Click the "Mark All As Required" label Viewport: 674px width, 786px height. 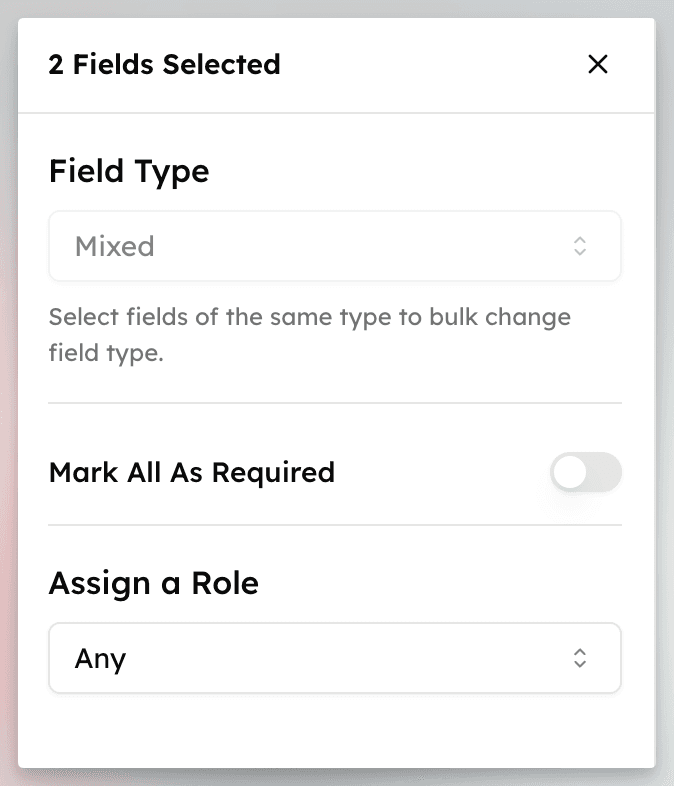click(x=191, y=472)
